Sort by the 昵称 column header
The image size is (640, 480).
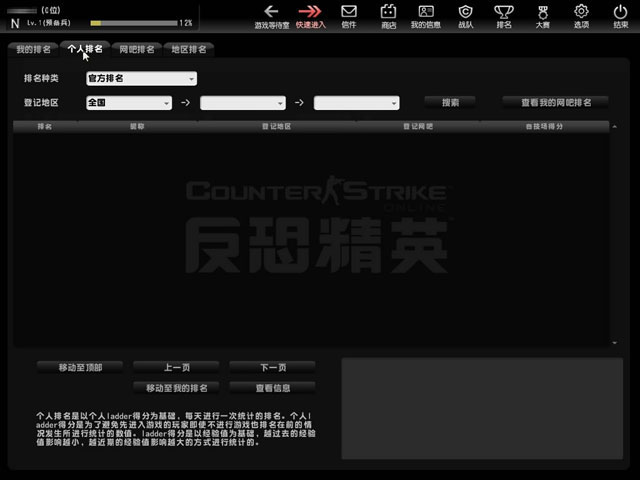(137, 127)
